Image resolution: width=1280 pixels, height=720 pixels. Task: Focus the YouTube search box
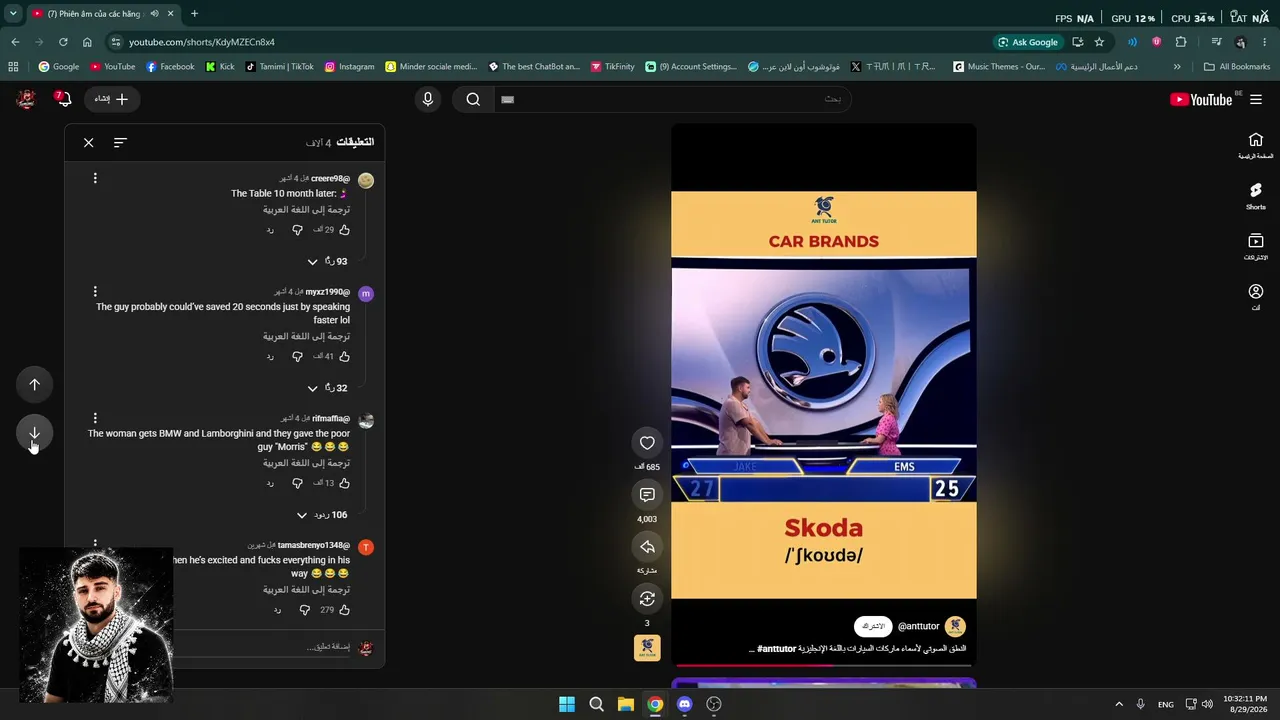672,99
